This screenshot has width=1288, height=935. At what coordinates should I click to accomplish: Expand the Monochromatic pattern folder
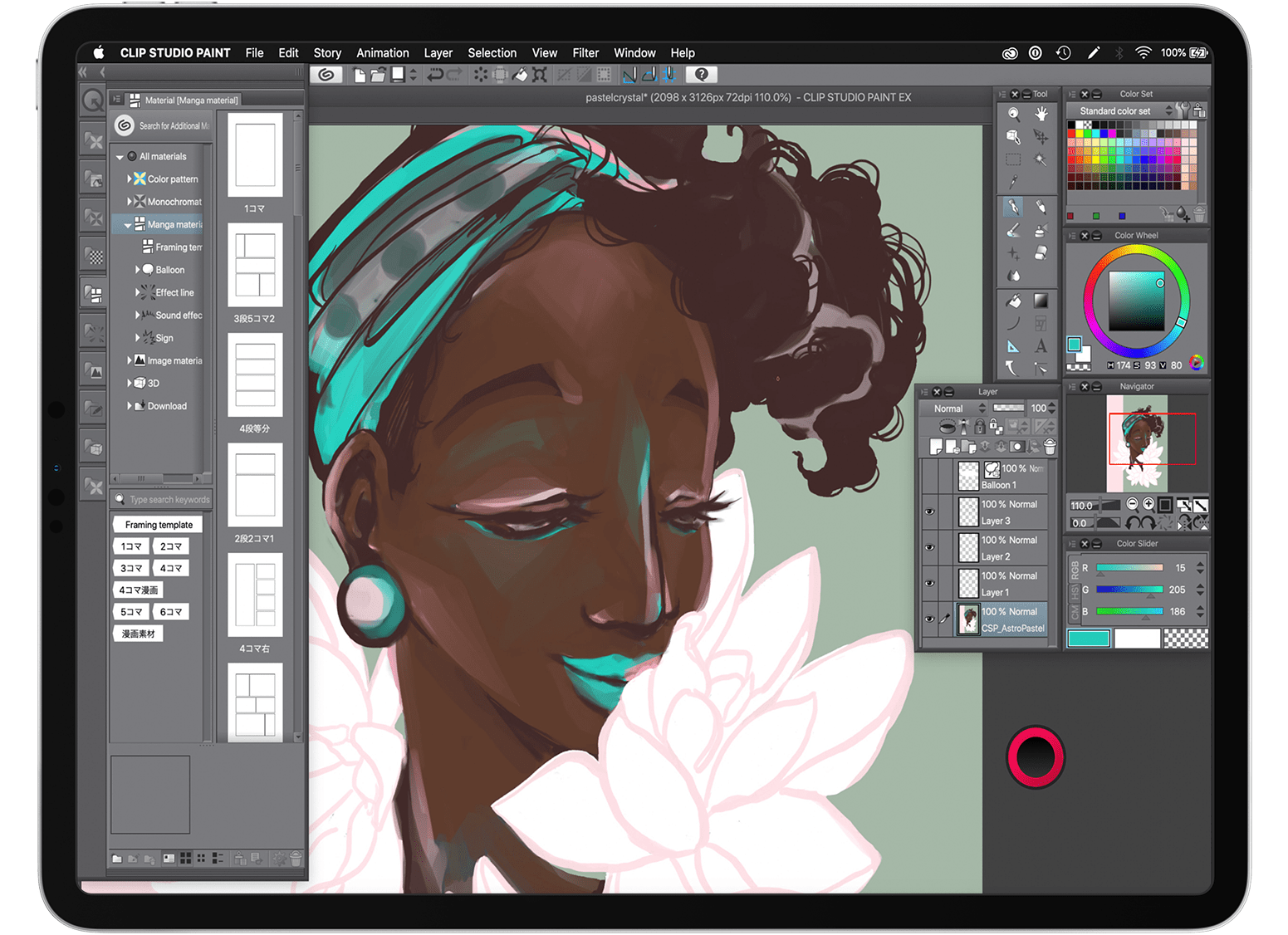130,201
